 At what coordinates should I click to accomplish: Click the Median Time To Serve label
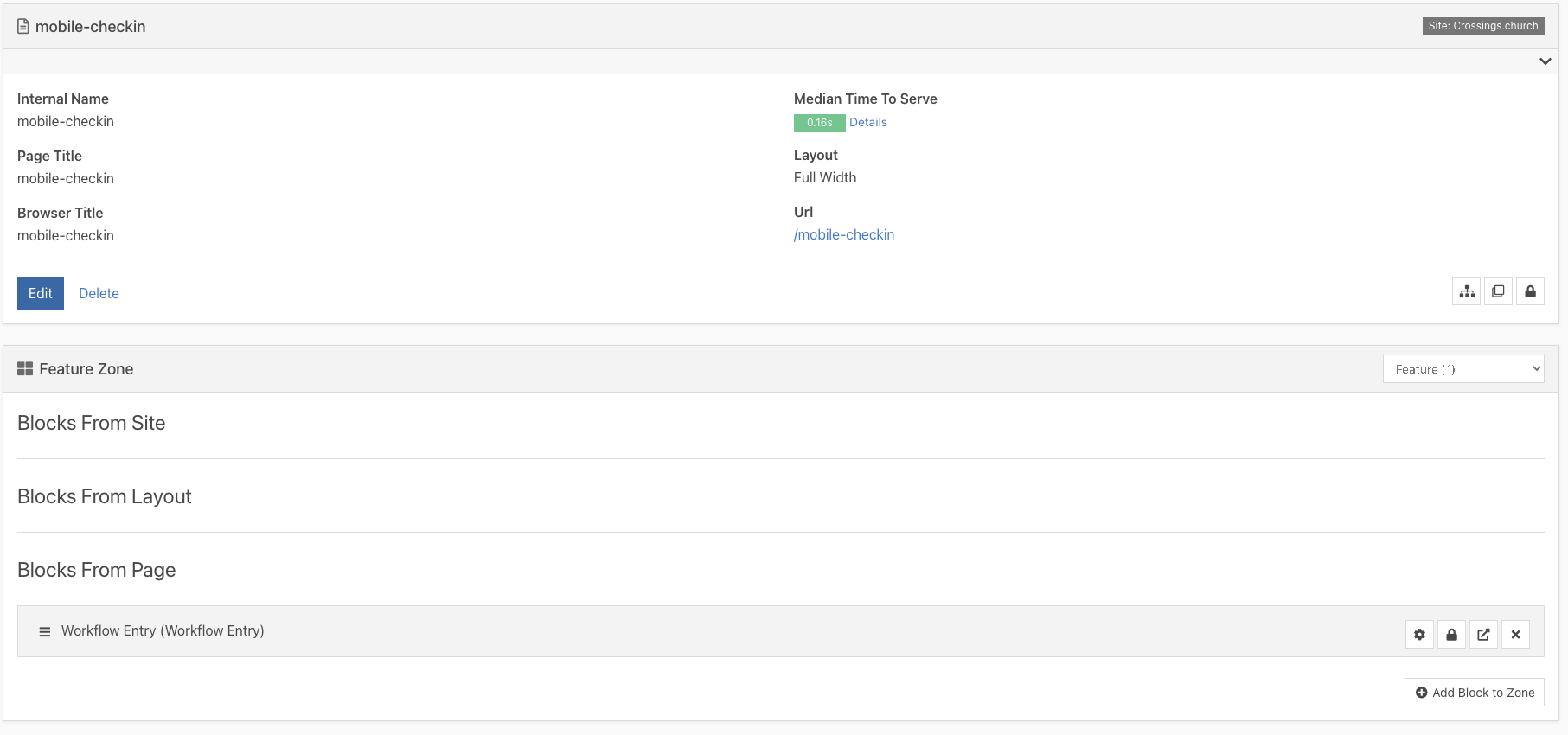tap(866, 99)
